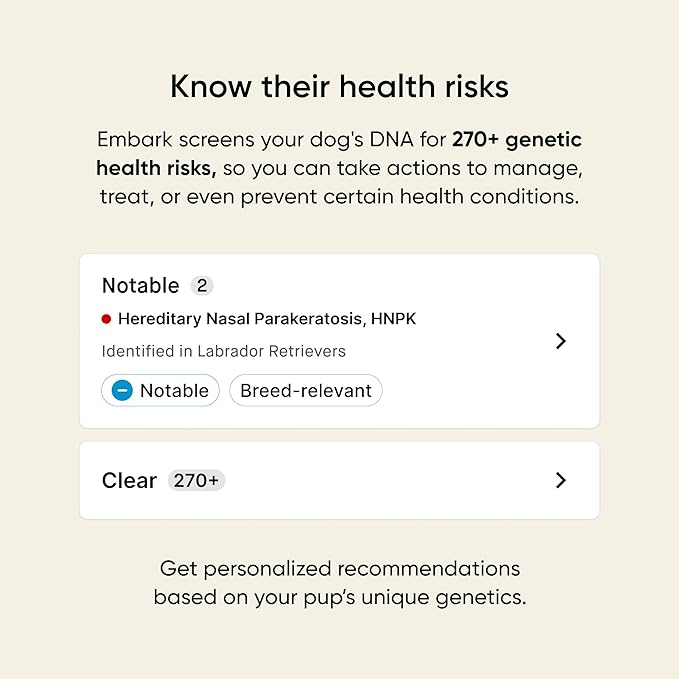This screenshot has height=679, width=679.
Task: Click the 270+ badge beside Clear
Action: tap(196, 481)
